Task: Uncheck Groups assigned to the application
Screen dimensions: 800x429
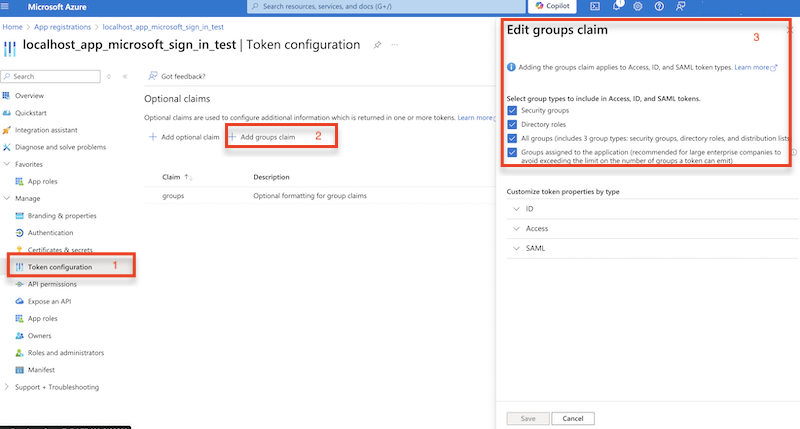Action: point(512,152)
